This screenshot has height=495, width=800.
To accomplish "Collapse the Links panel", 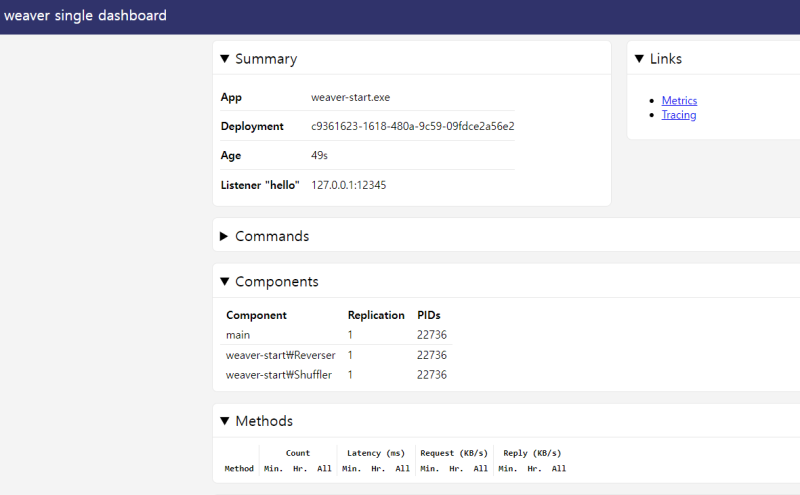I will point(658,59).
